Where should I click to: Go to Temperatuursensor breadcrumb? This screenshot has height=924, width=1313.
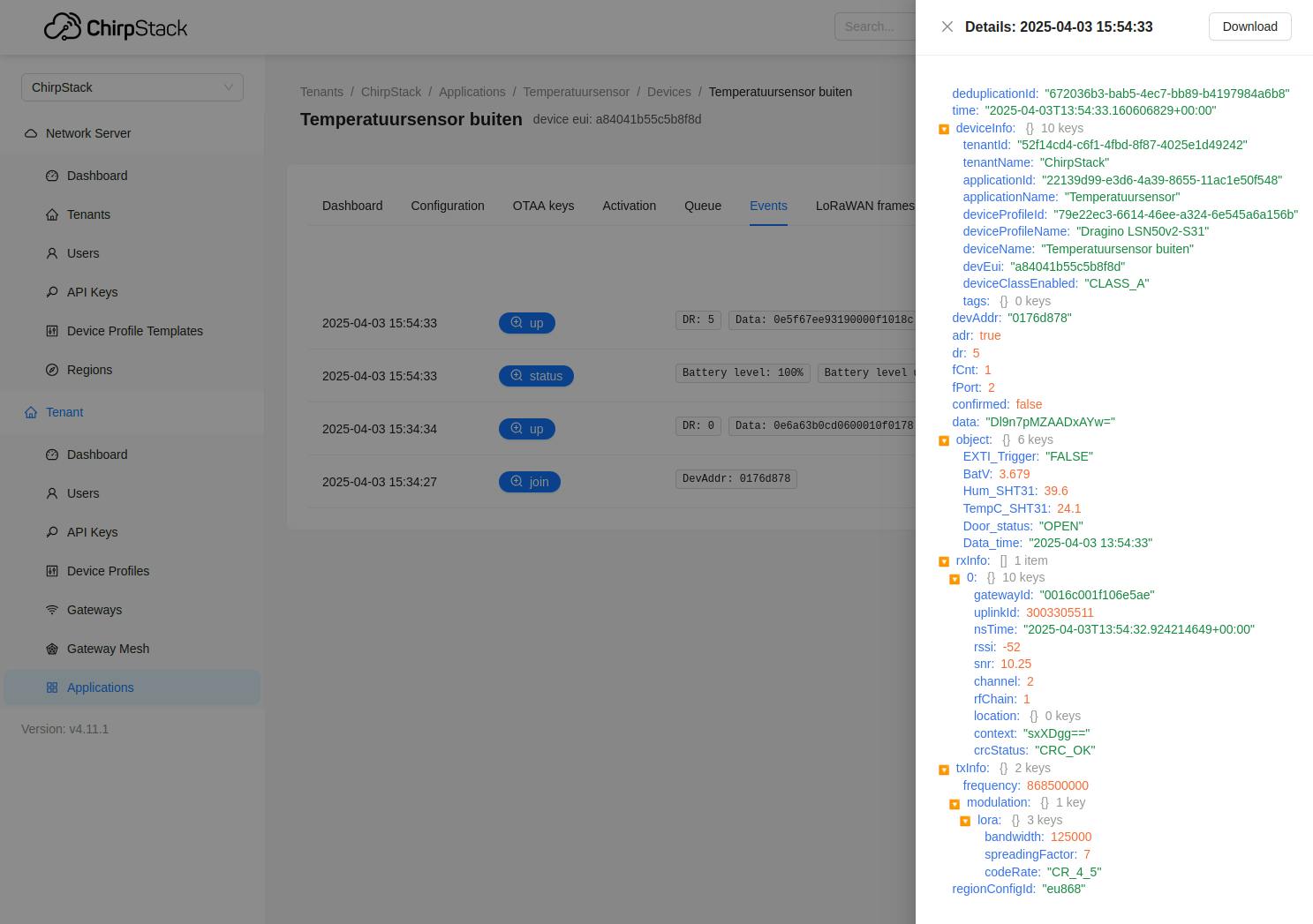click(577, 92)
